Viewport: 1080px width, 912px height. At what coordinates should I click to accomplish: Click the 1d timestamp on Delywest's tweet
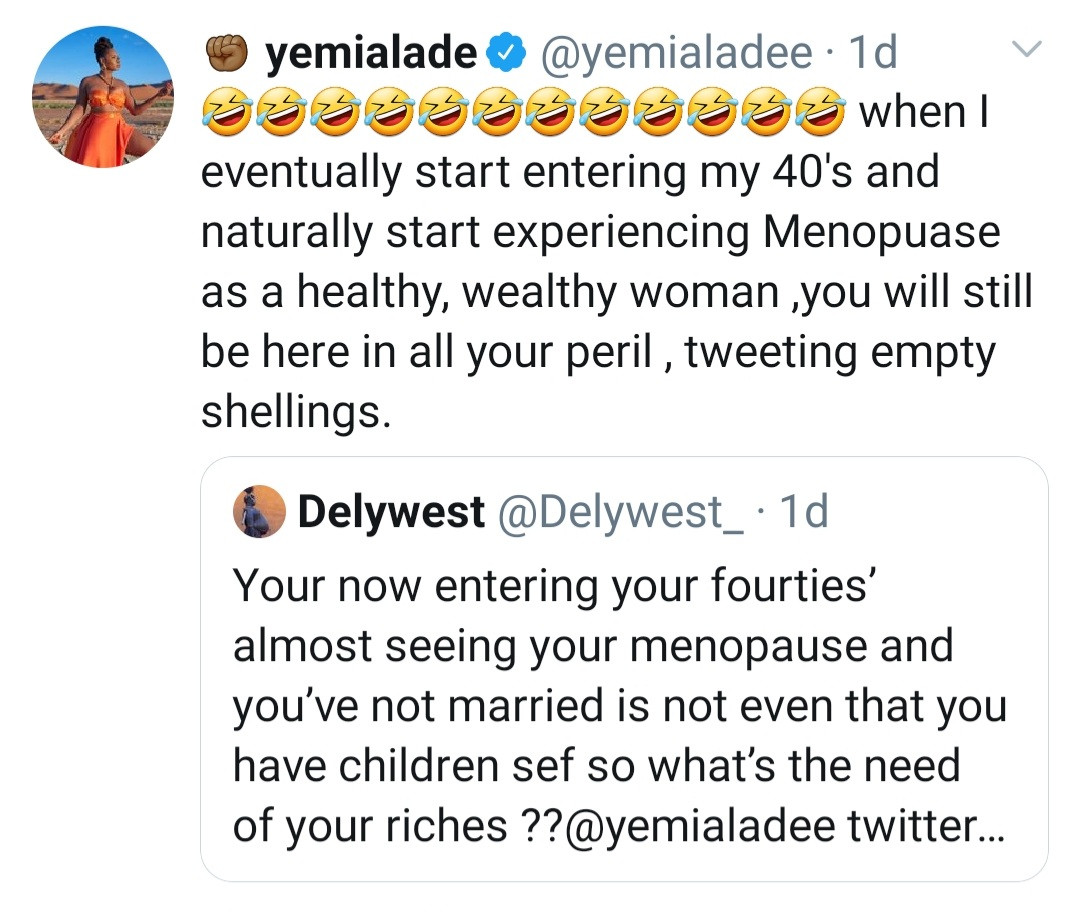point(803,512)
